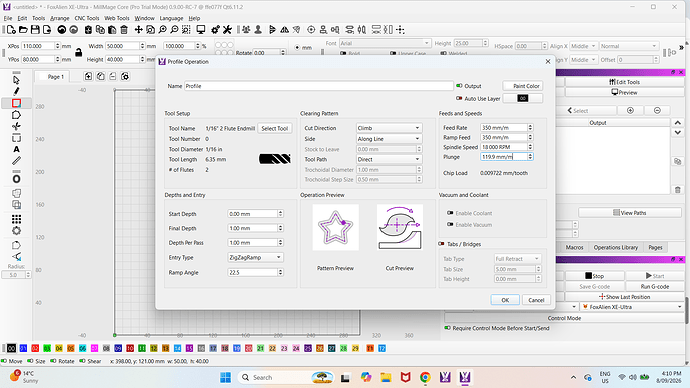Open the Cut Direction dropdown showing Climb
This screenshot has height=388, width=690.
[x=389, y=128]
